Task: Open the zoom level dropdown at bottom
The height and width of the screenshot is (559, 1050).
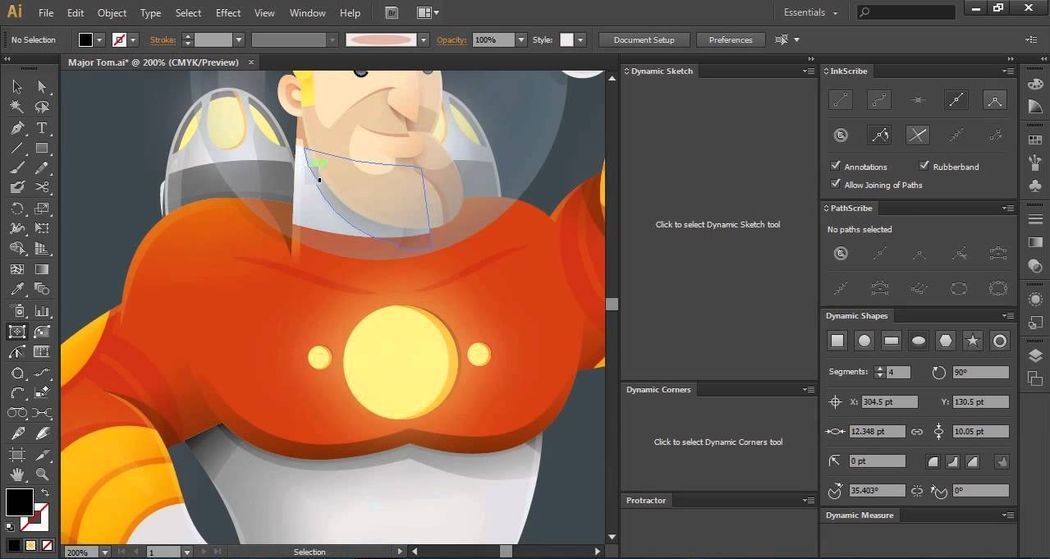Action: tap(105, 552)
